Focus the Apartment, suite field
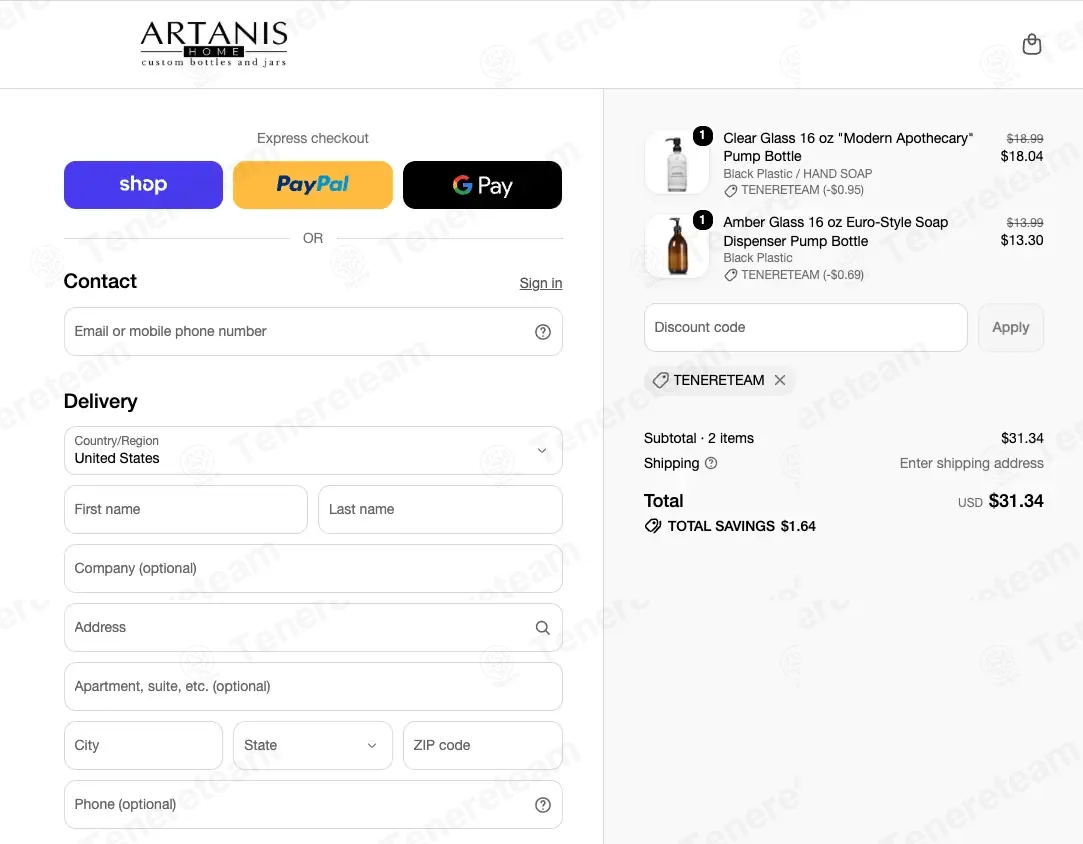1083x844 pixels. [x=313, y=687]
